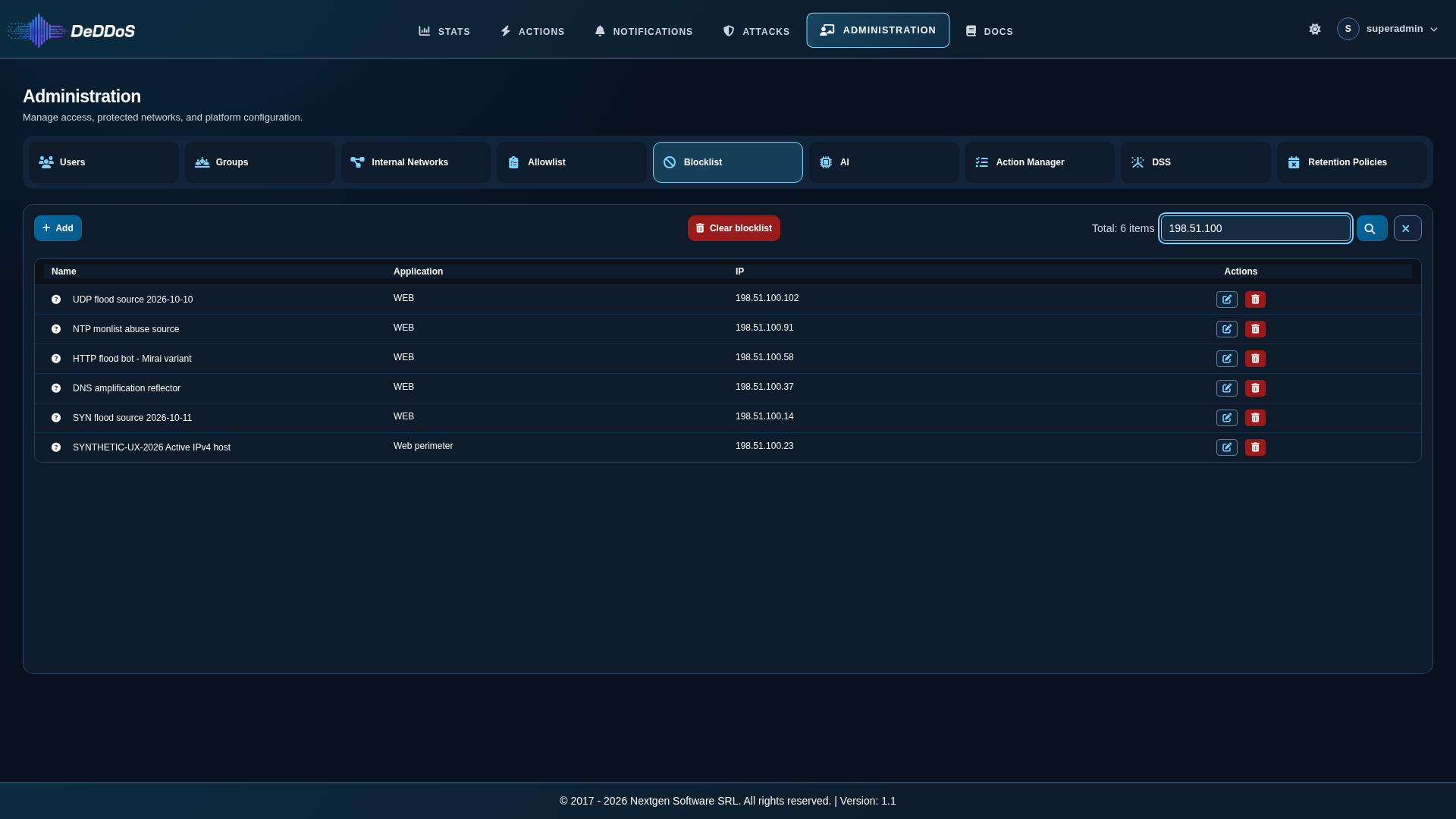Switch to the Users tab
The width and height of the screenshot is (1456, 819).
tap(104, 162)
